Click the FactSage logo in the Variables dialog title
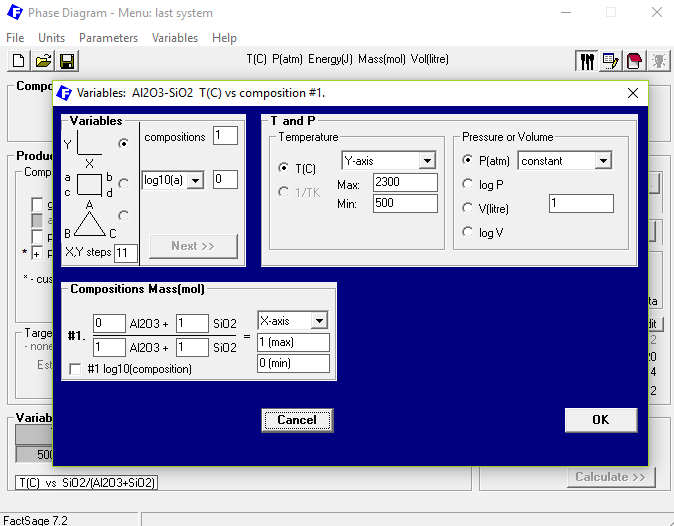The image size is (674, 526). pyautogui.click(x=64, y=93)
